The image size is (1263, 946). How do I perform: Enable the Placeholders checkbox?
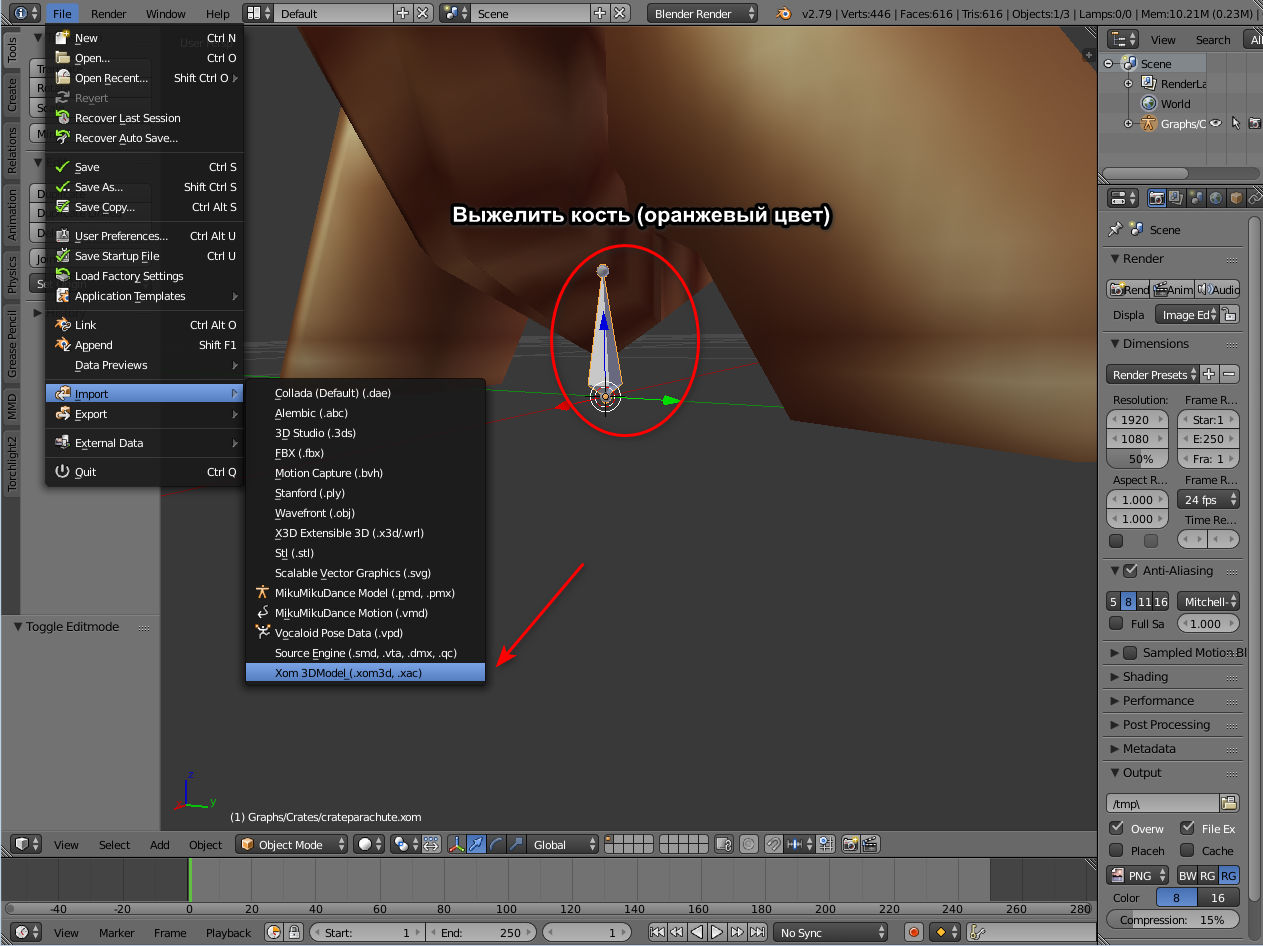pos(1116,850)
